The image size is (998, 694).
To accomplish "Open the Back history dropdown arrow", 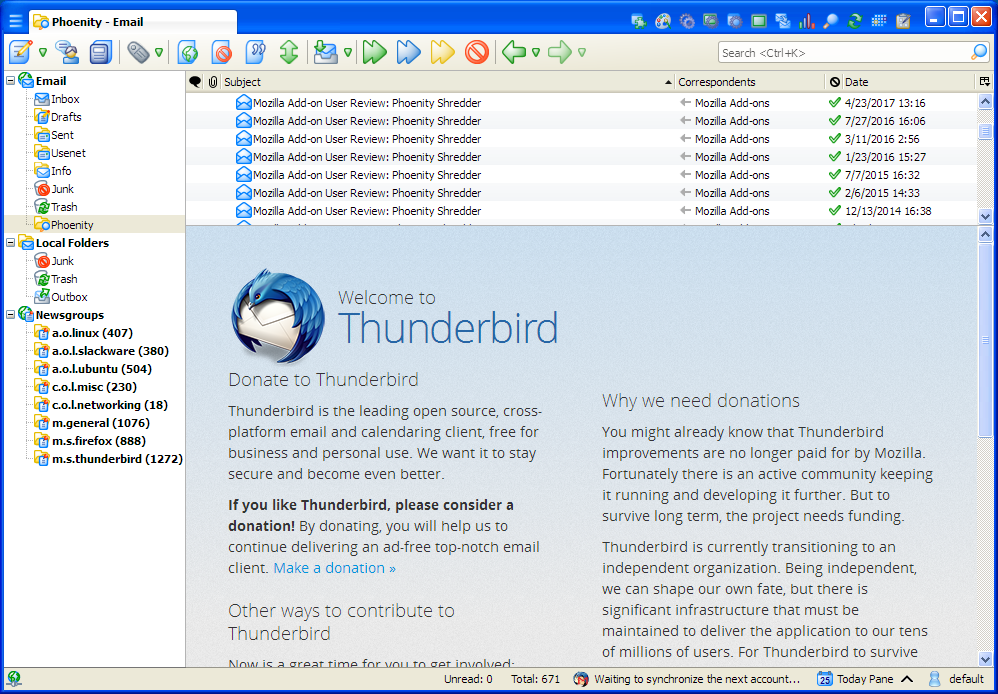I will tap(536, 52).
